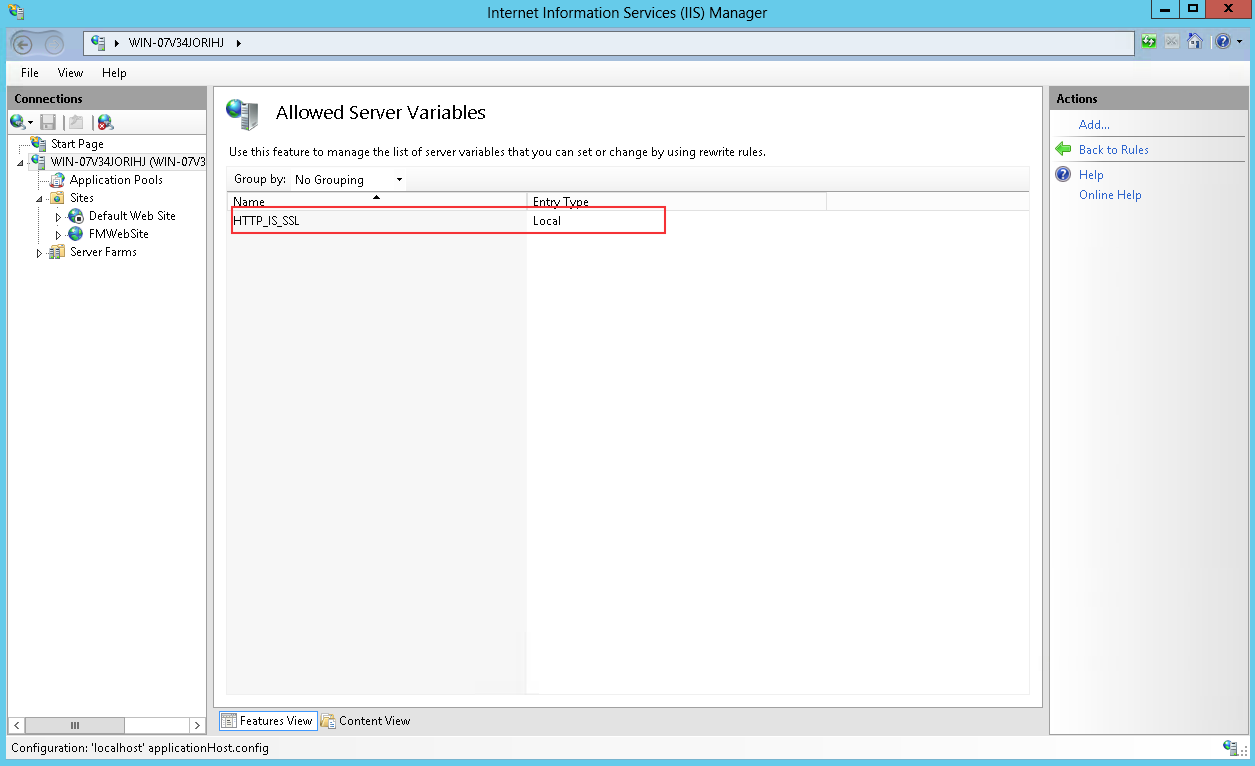
Task: Click the Start Page icon in tree
Action: [39, 144]
